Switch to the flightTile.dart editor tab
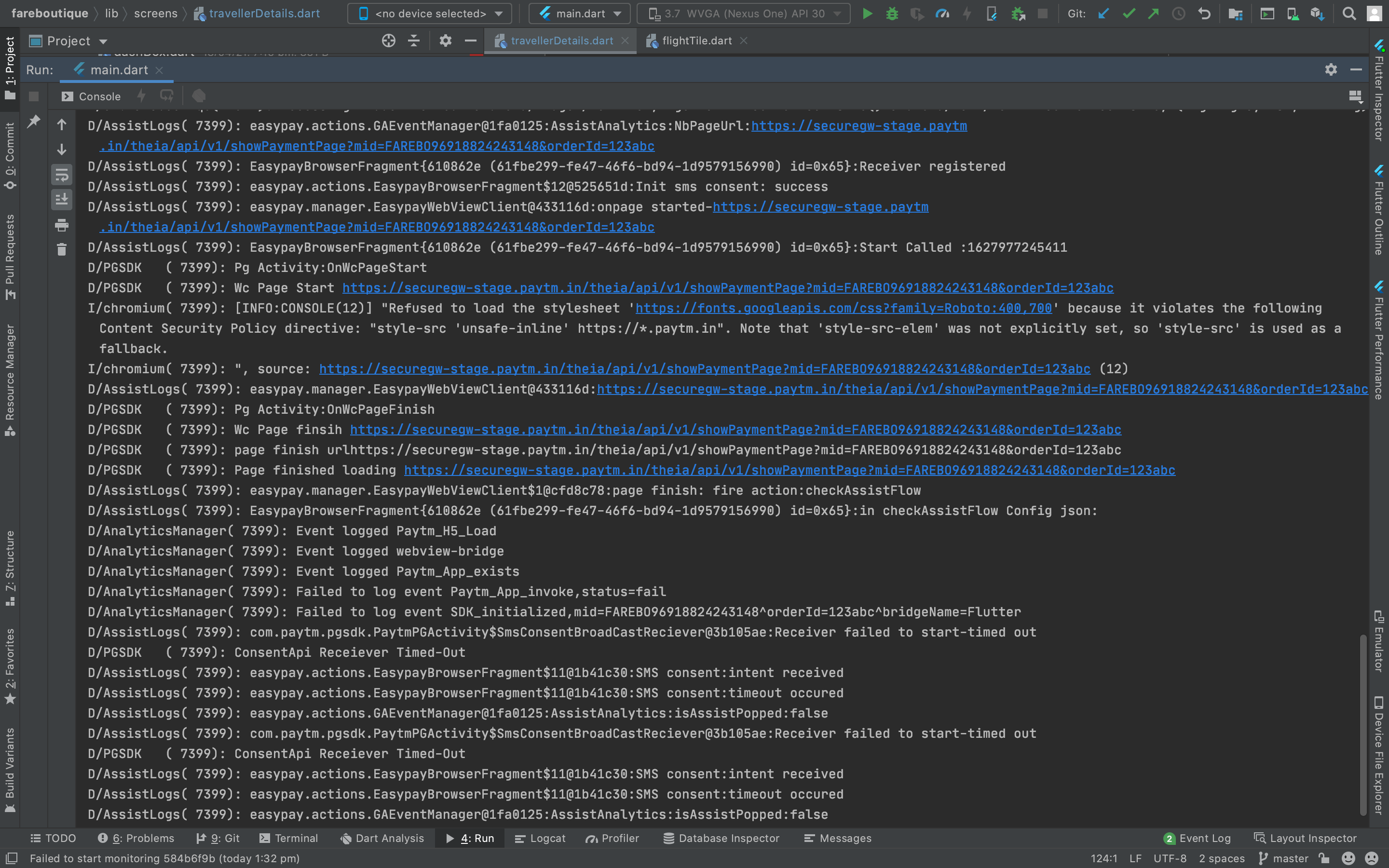Image resolution: width=1389 pixels, height=868 pixels. click(697, 40)
